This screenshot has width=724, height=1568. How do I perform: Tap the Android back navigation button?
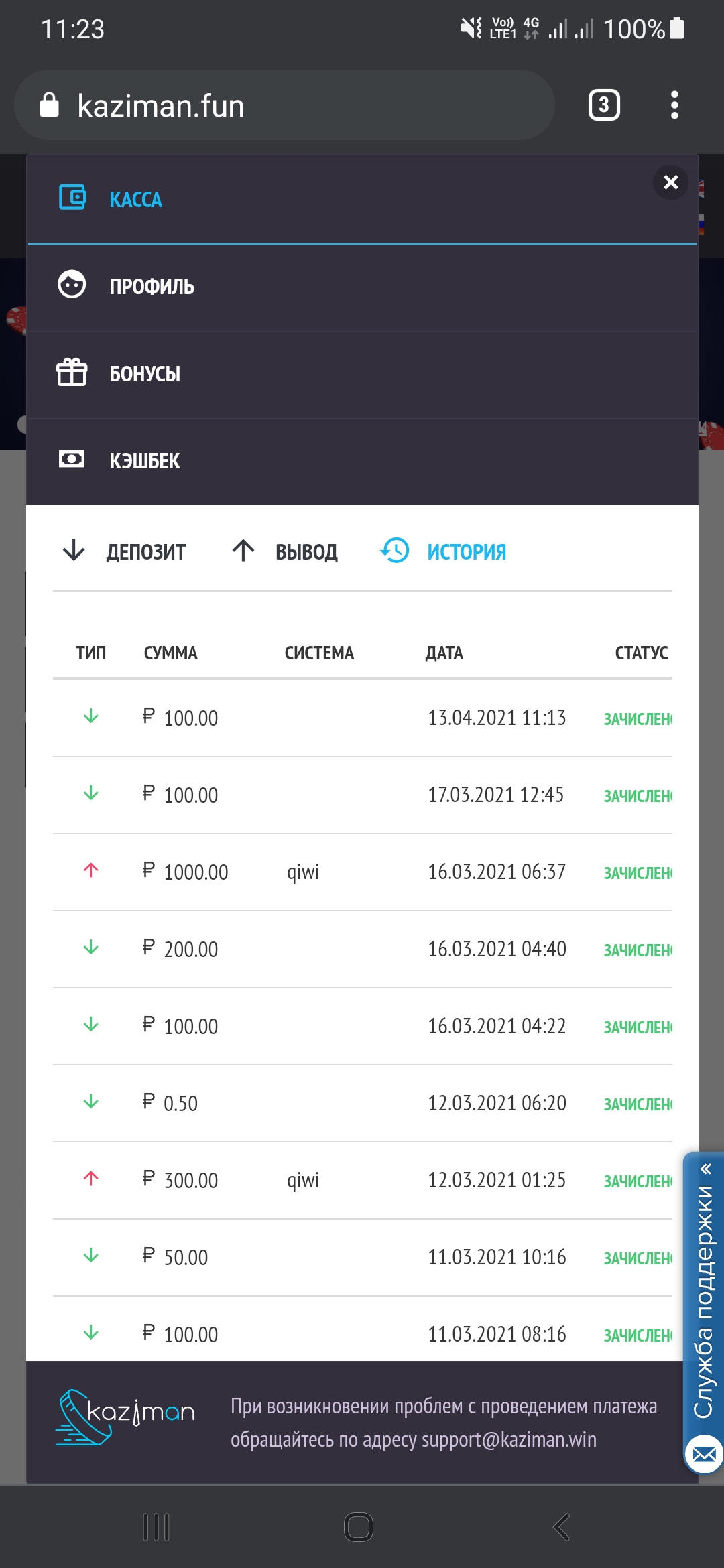[562, 1527]
